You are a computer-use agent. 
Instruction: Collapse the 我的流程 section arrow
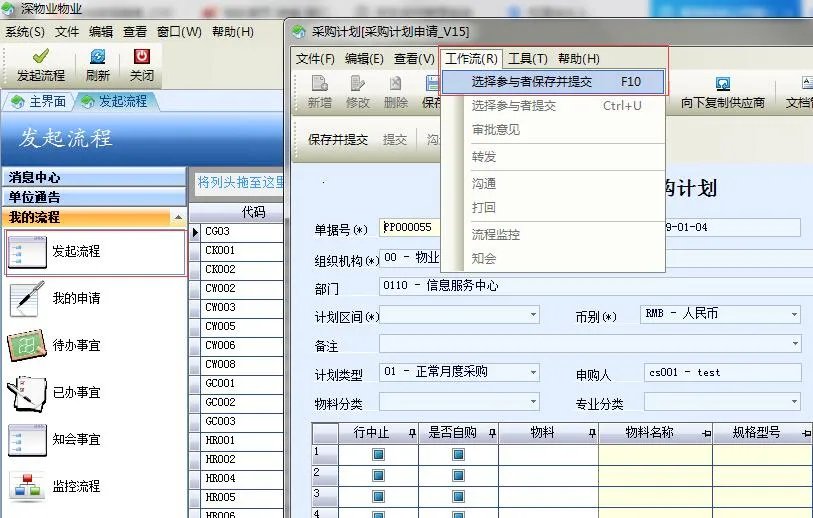pos(178,217)
